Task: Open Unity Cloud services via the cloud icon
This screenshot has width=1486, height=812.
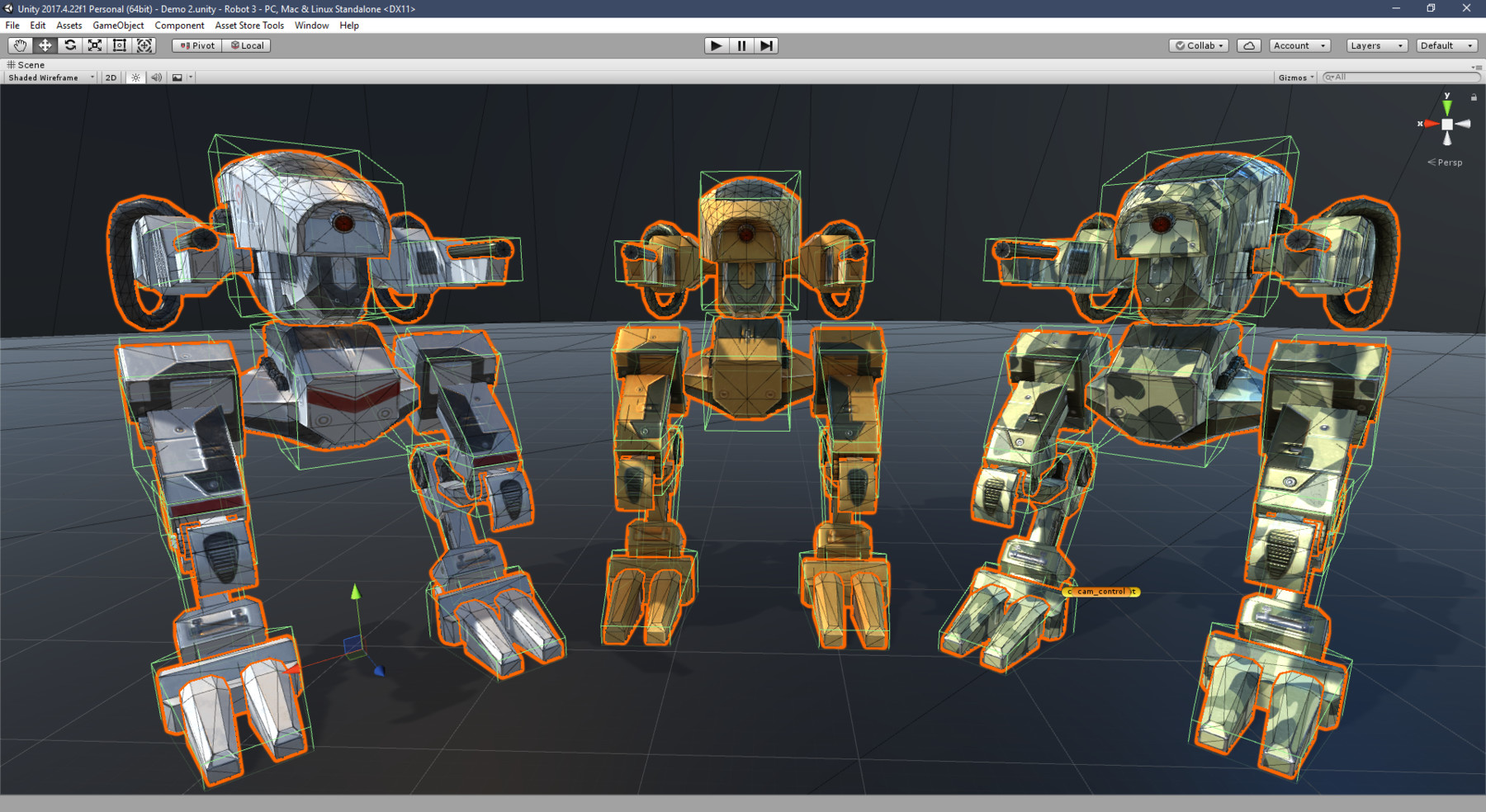Action: click(1248, 45)
